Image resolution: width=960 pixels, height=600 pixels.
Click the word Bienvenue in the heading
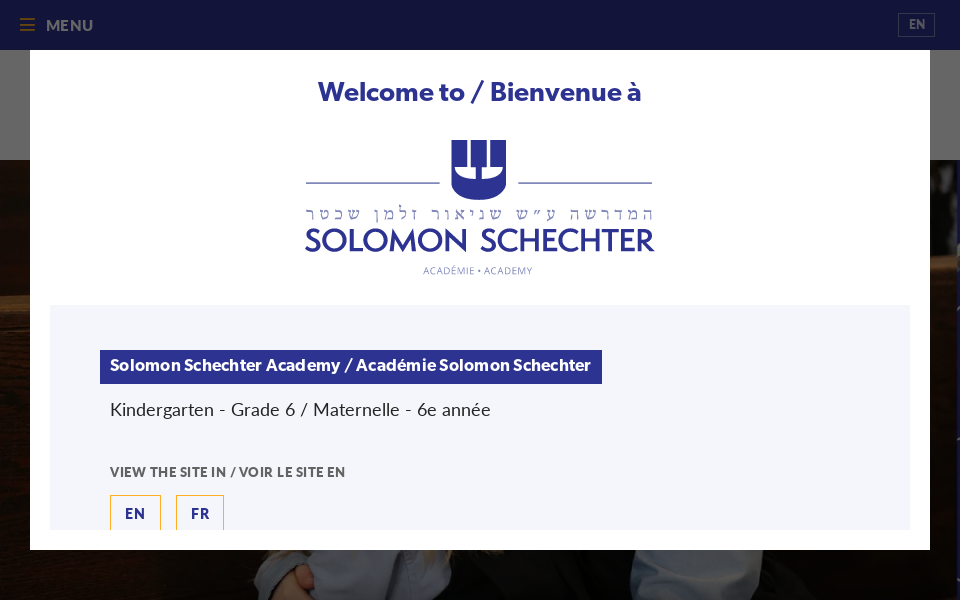click(556, 92)
